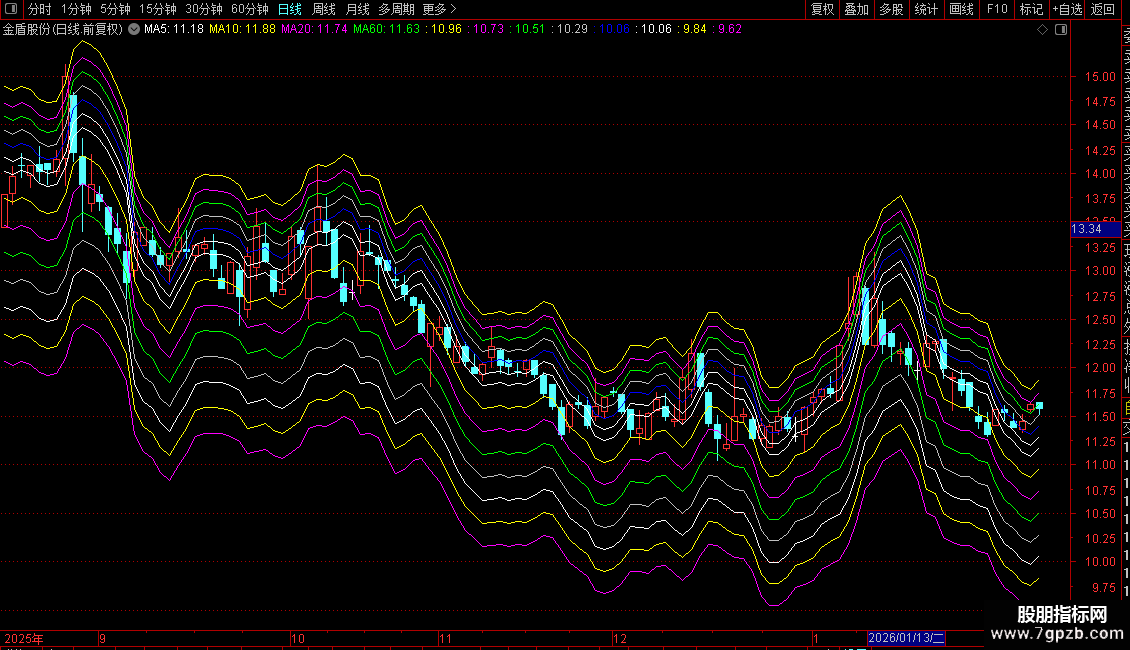Switch to 15分钟 period

pyautogui.click(x=157, y=9)
